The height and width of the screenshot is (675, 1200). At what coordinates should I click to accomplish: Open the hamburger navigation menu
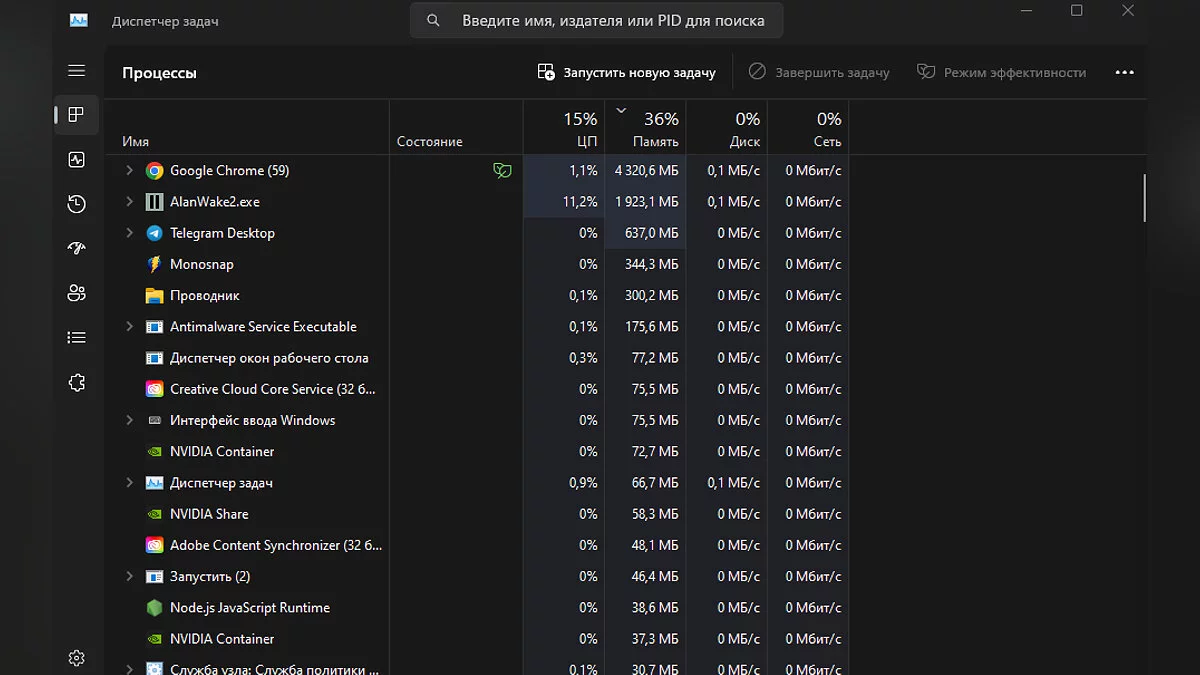point(76,71)
